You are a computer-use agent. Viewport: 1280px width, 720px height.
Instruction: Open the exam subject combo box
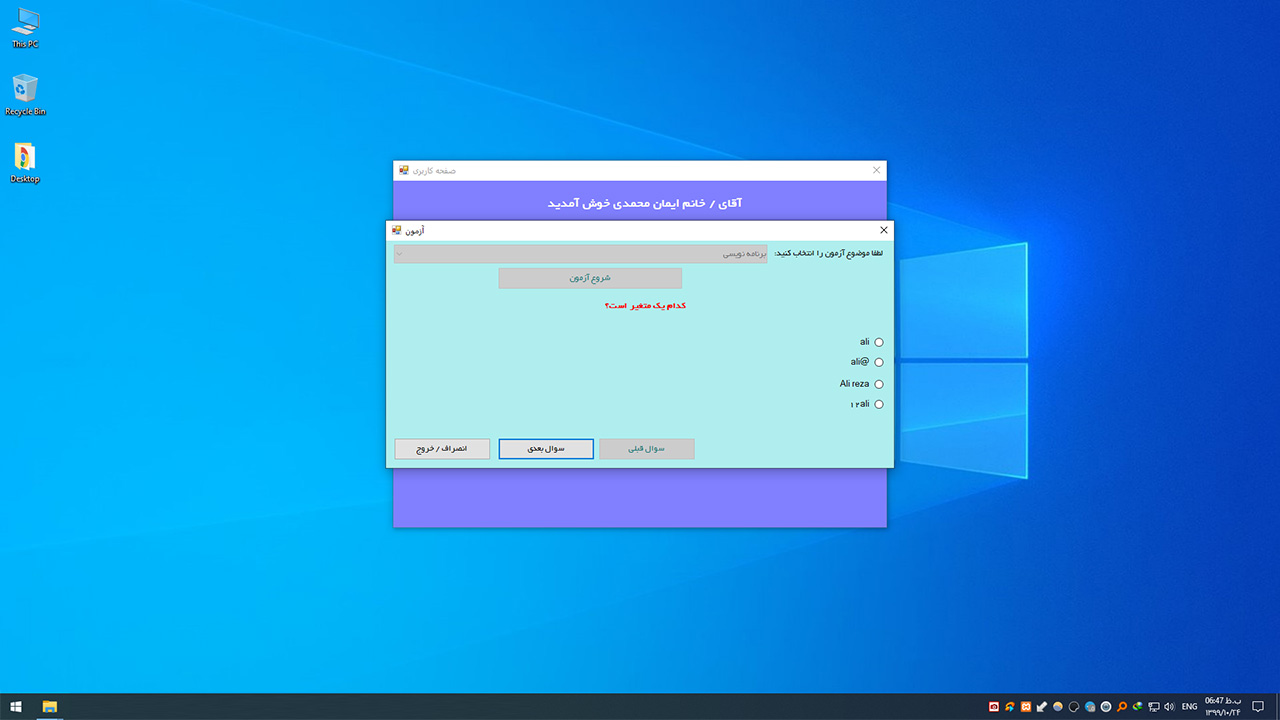point(581,254)
